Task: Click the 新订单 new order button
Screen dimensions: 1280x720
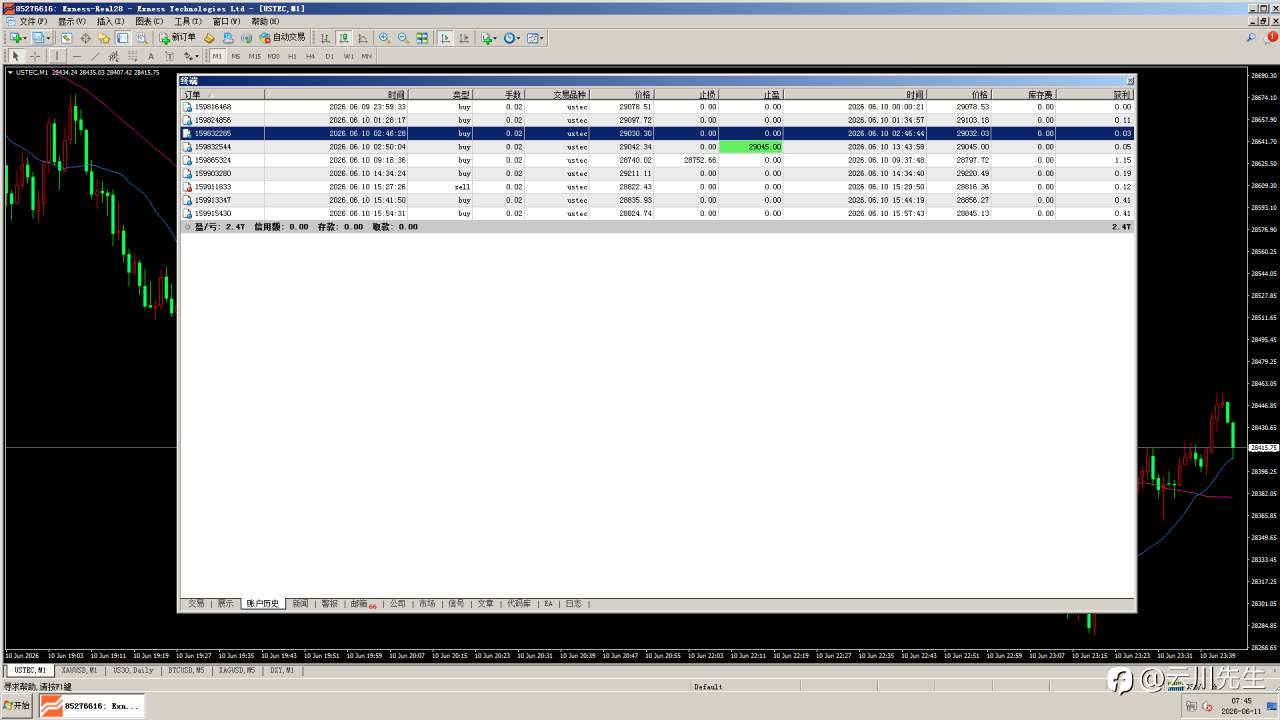Action: click(x=178, y=38)
